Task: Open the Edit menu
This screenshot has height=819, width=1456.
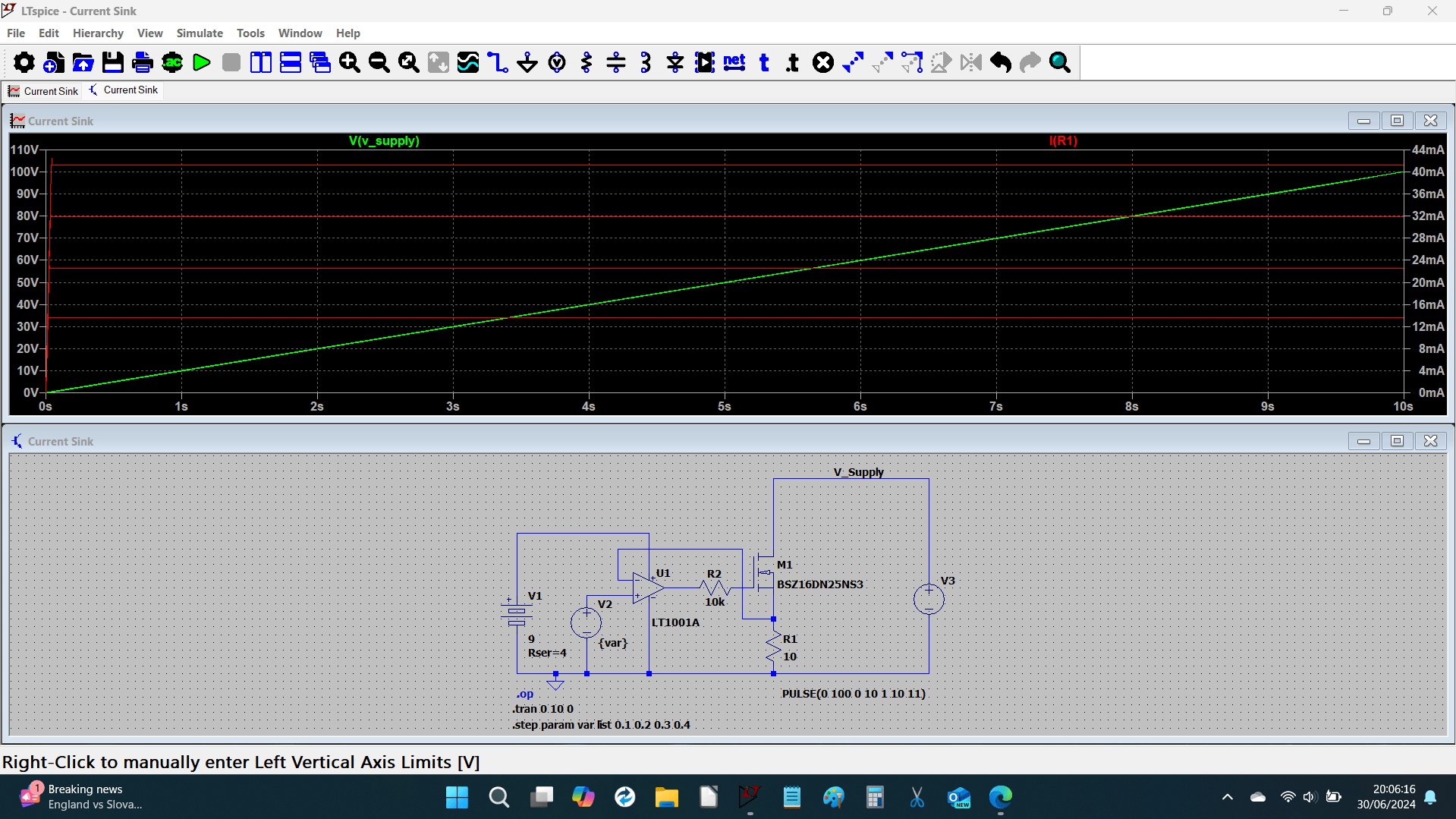Action: pos(49,33)
